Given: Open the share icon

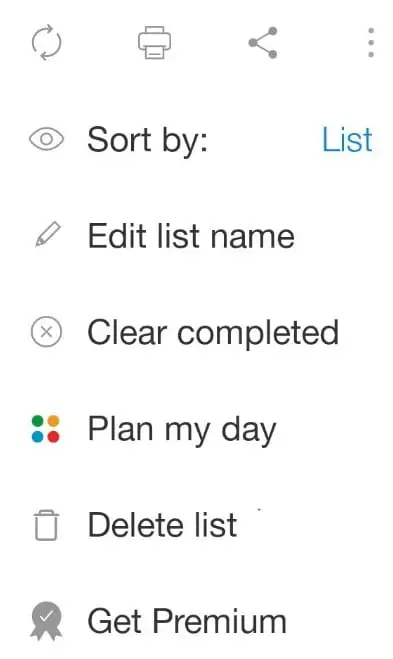Looking at the screenshot, I should coord(263,42).
